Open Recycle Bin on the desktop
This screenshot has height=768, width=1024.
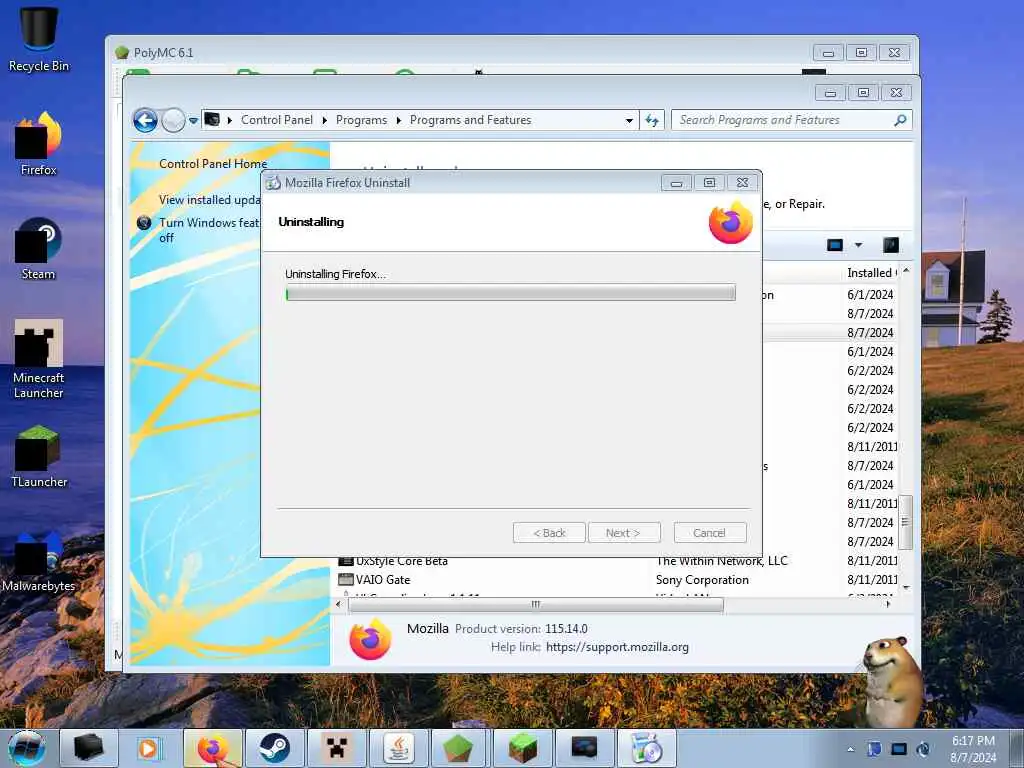pyautogui.click(x=39, y=39)
